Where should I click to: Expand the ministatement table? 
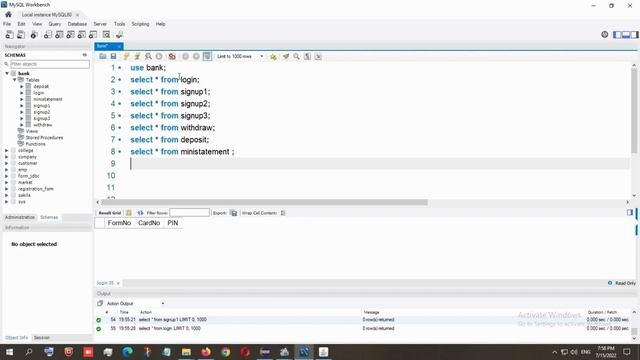tap(22, 99)
